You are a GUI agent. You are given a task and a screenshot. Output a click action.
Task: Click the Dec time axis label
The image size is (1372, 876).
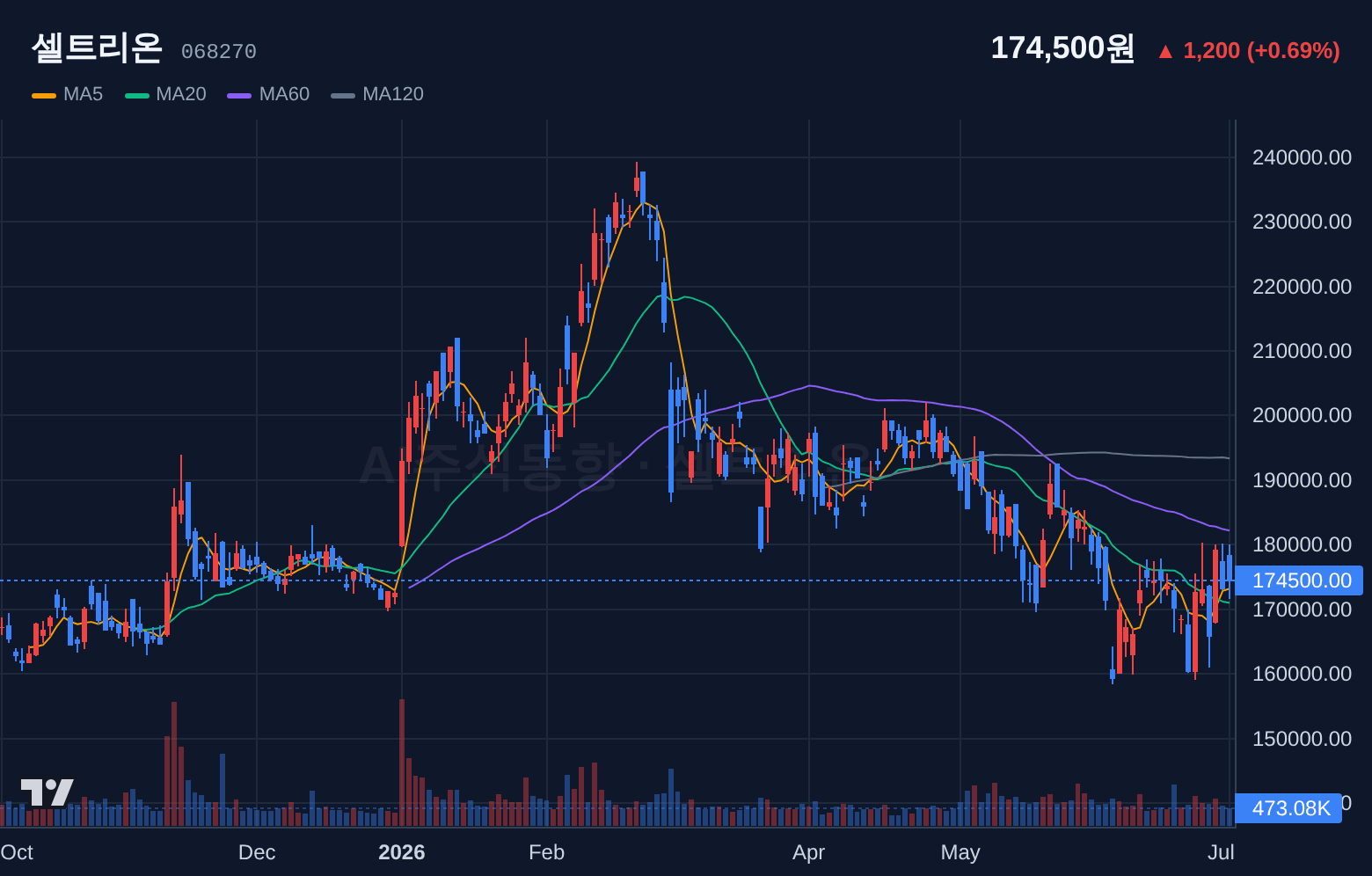pyautogui.click(x=257, y=852)
